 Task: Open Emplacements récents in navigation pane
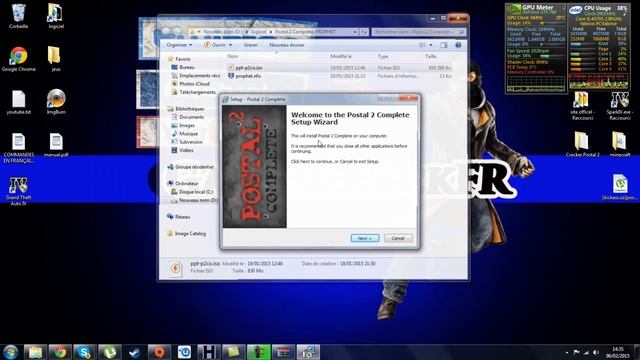coord(199,76)
